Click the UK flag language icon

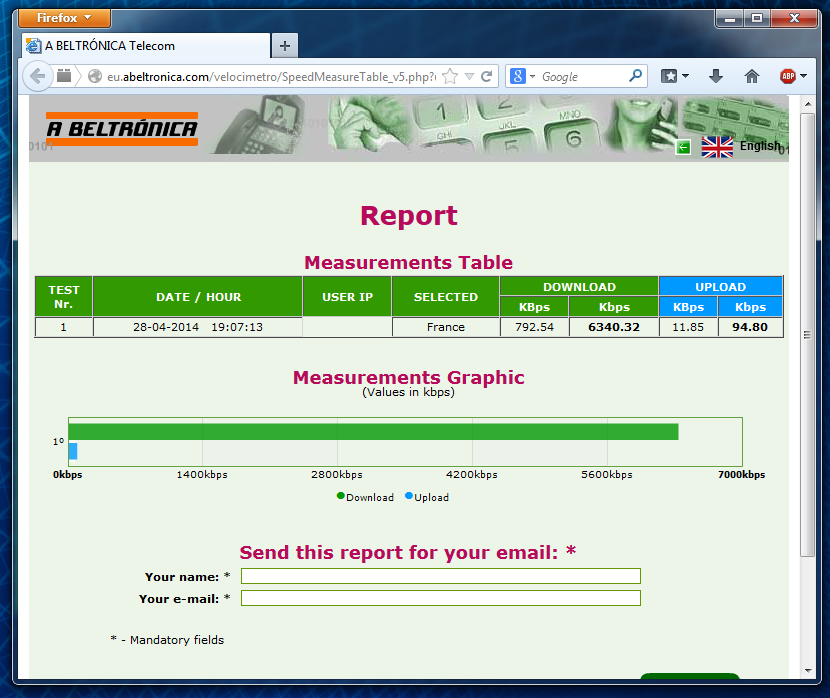pyautogui.click(x=717, y=147)
